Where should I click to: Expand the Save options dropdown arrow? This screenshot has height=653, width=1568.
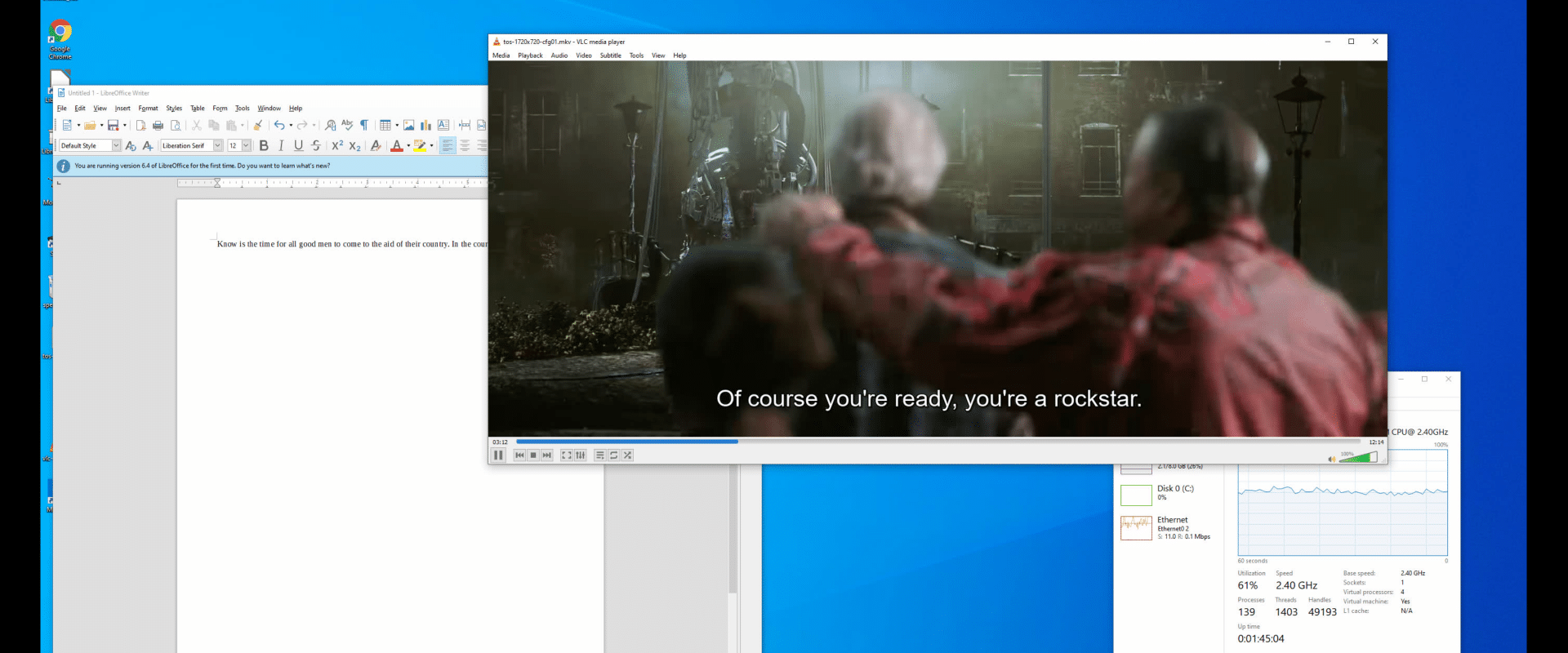[x=125, y=125]
